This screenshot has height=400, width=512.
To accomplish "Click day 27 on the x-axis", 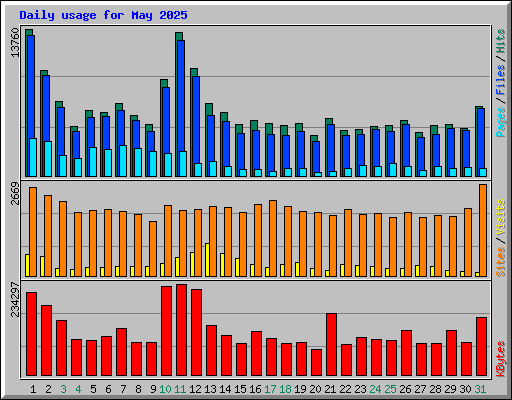I will (420, 389).
